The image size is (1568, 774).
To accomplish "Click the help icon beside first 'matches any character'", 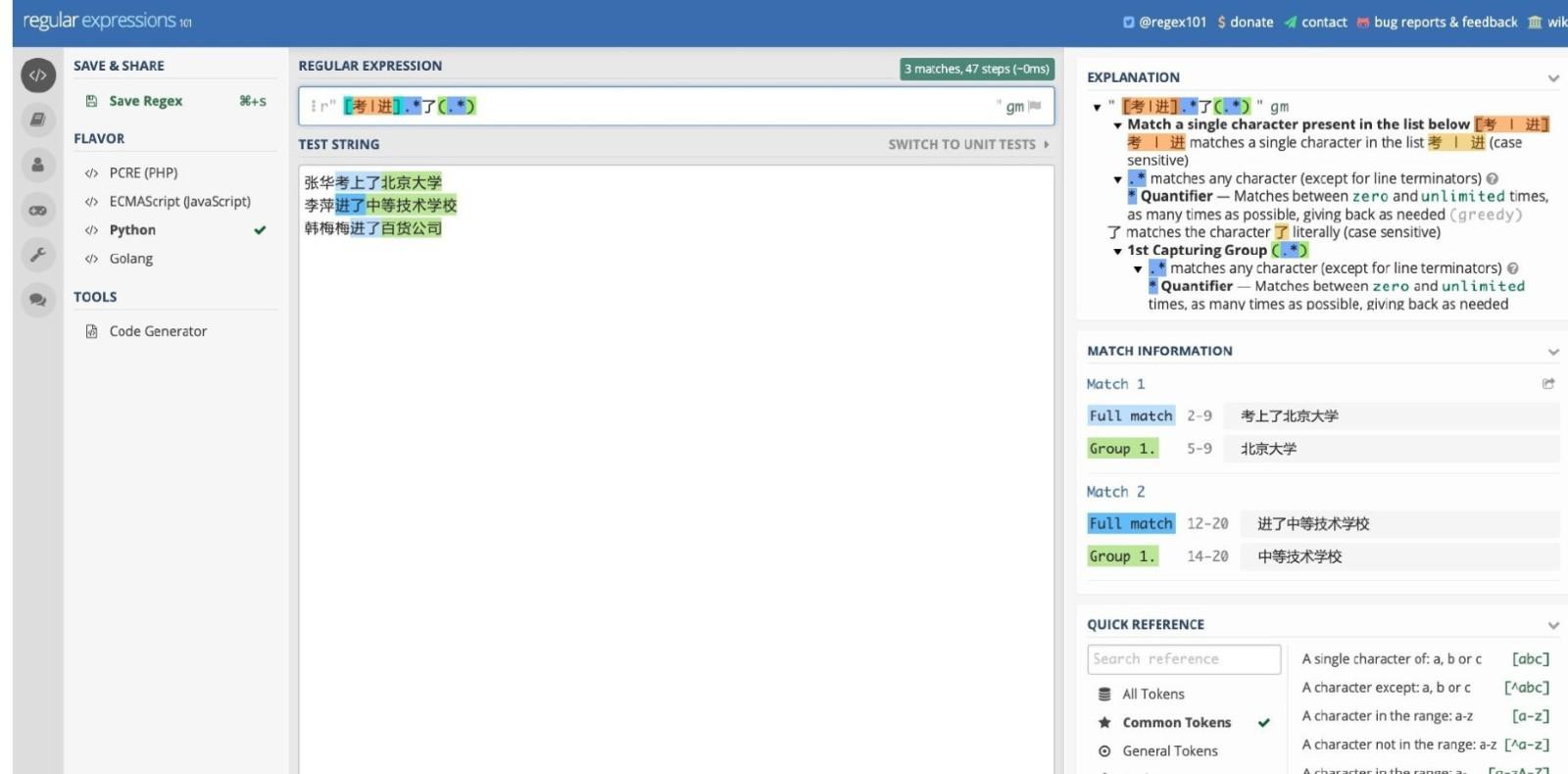I will pos(1493,178).
